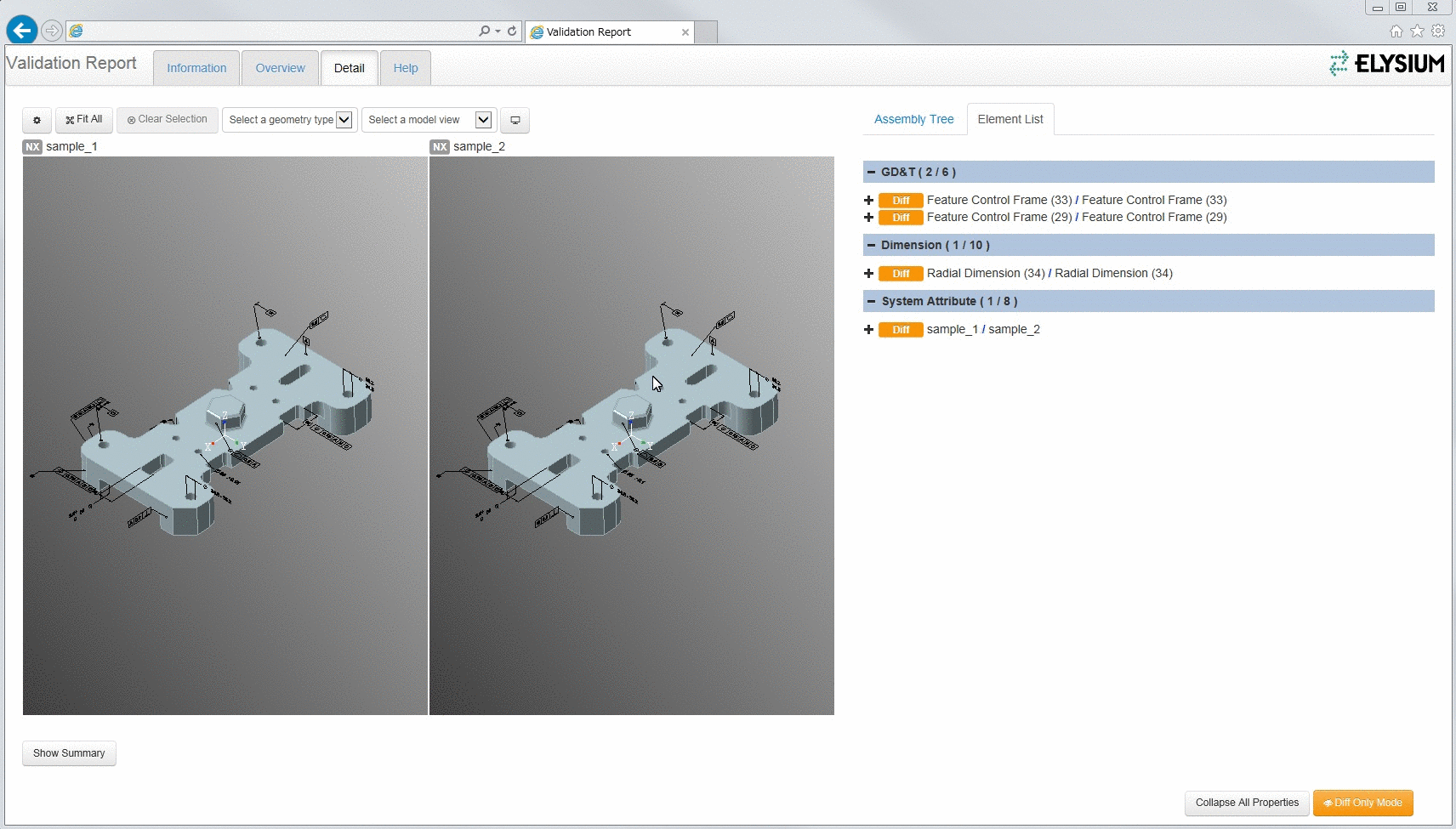This screenshot has height=829, width=1456.
Task: Click the sample_2 3D model view
Action: coord(632,435)
